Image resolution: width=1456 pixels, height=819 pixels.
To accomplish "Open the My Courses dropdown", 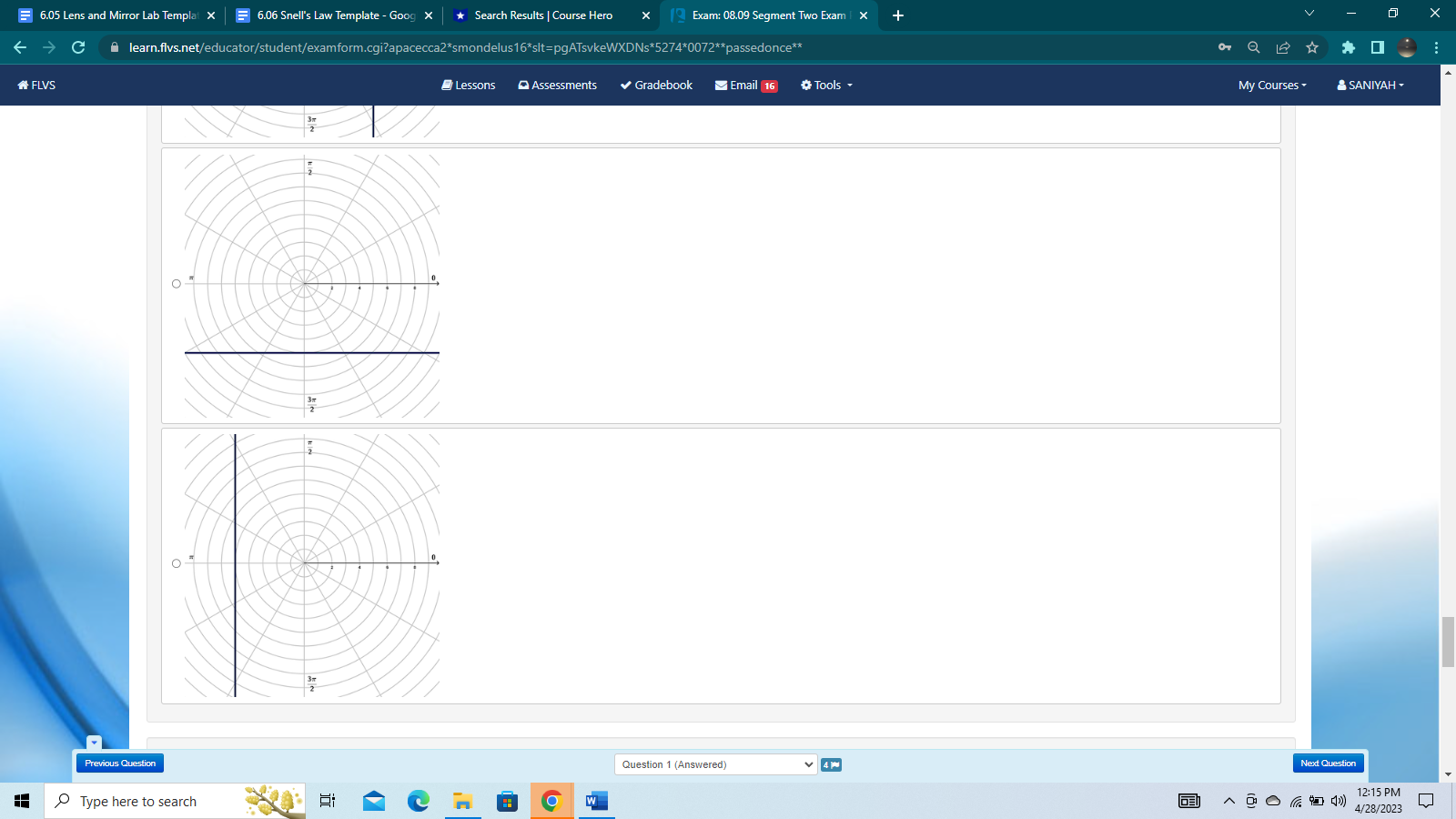I will click(x=1270, y=85).
